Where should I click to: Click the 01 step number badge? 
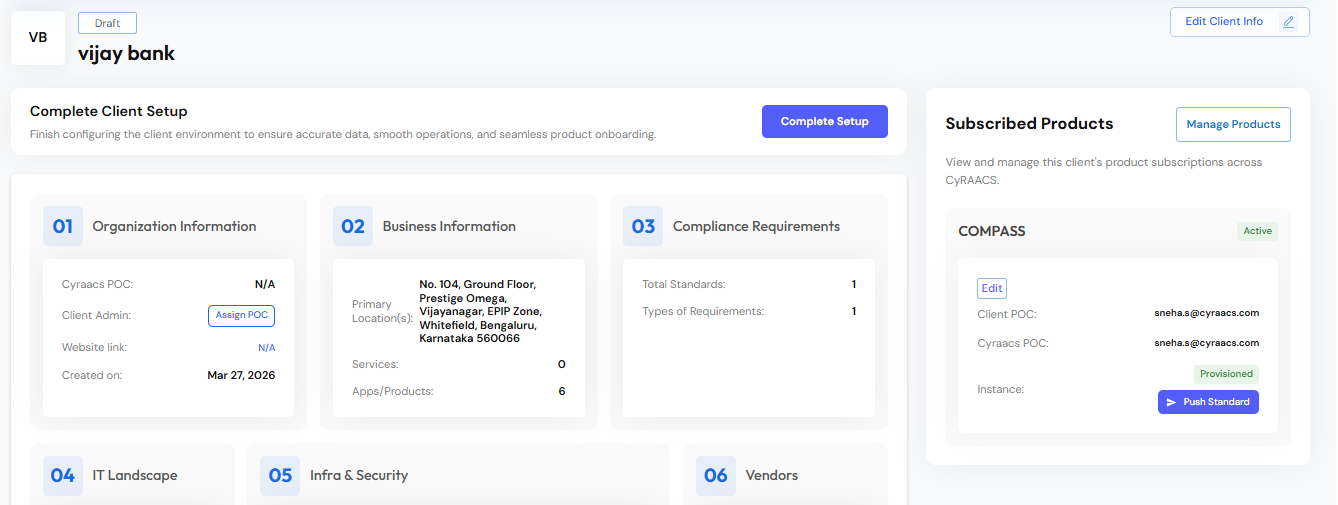click(63, 226)
